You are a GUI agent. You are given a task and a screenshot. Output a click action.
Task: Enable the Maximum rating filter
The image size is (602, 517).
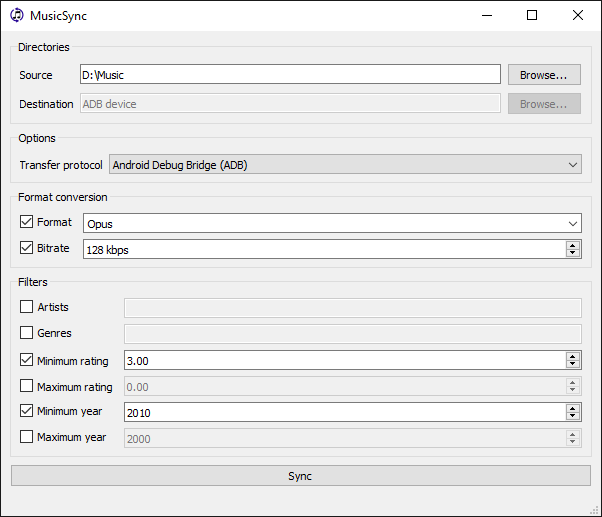coord(27,386)
